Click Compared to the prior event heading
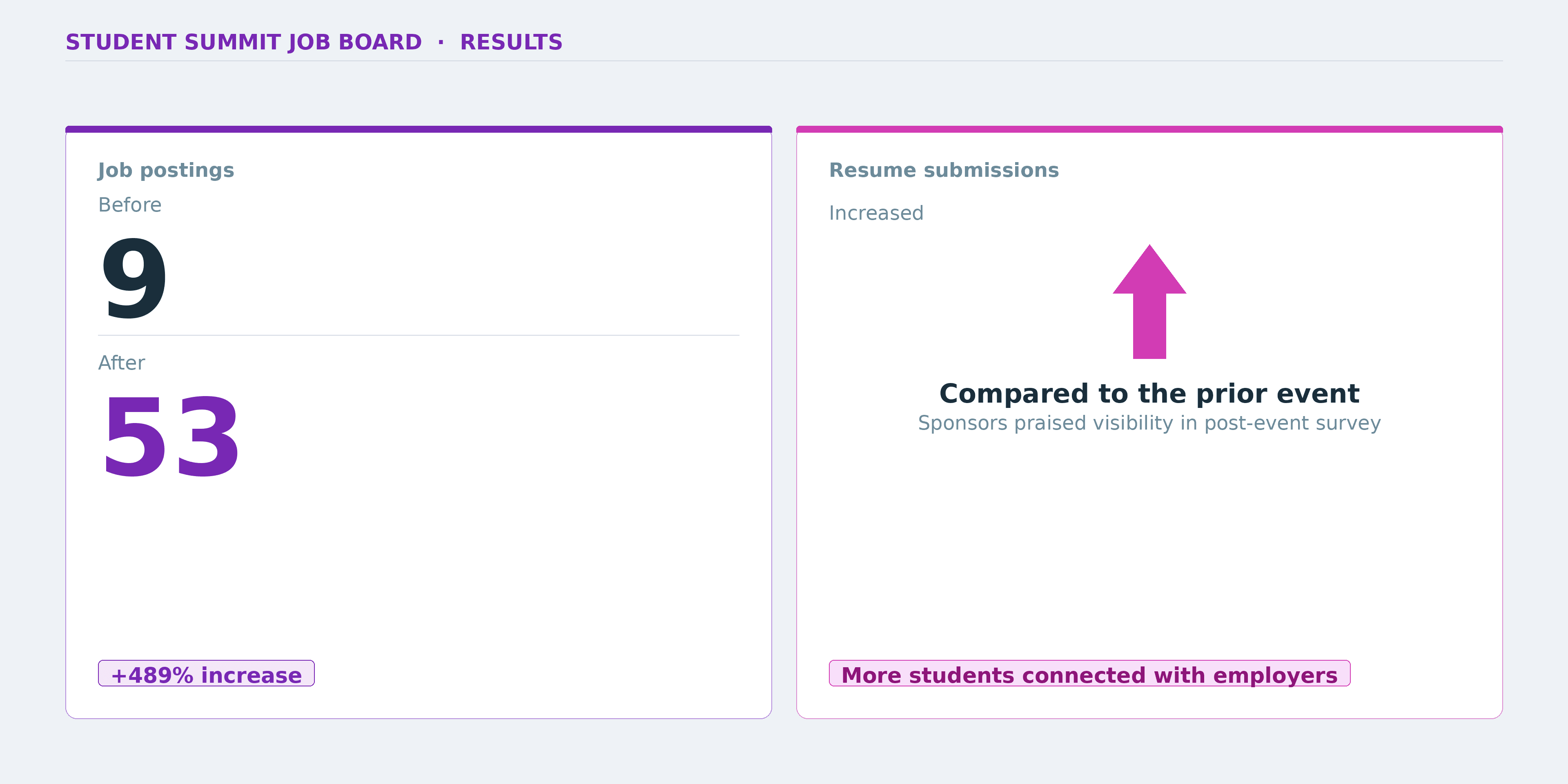The width and height of the screenshot is (1568, 784). tap(1149, 393)
